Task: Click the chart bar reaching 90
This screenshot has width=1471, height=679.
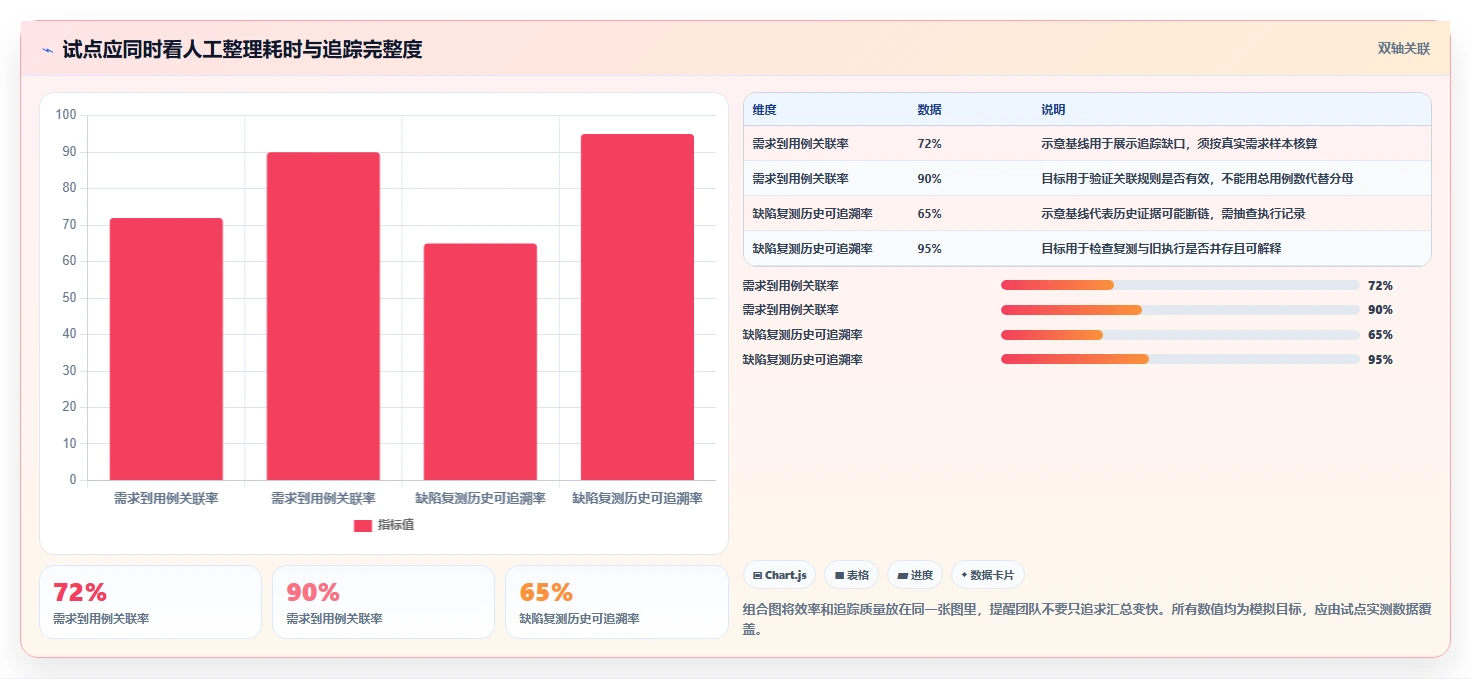Action: coord(323,316)
